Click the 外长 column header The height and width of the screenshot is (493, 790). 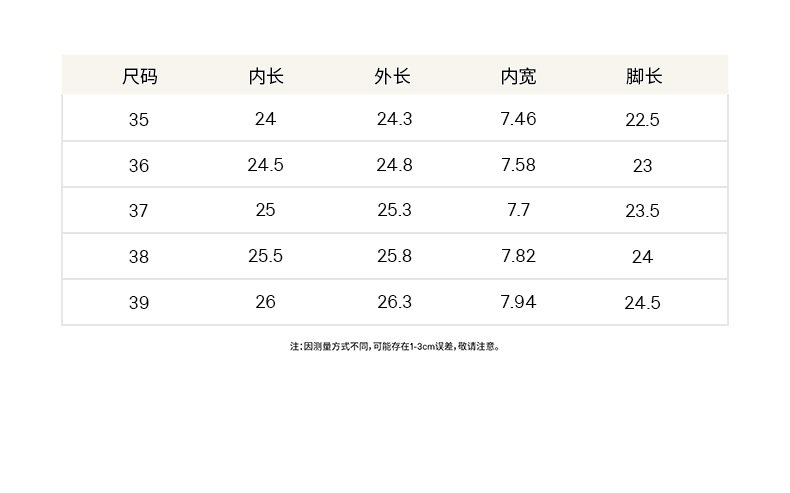point(393,76)
